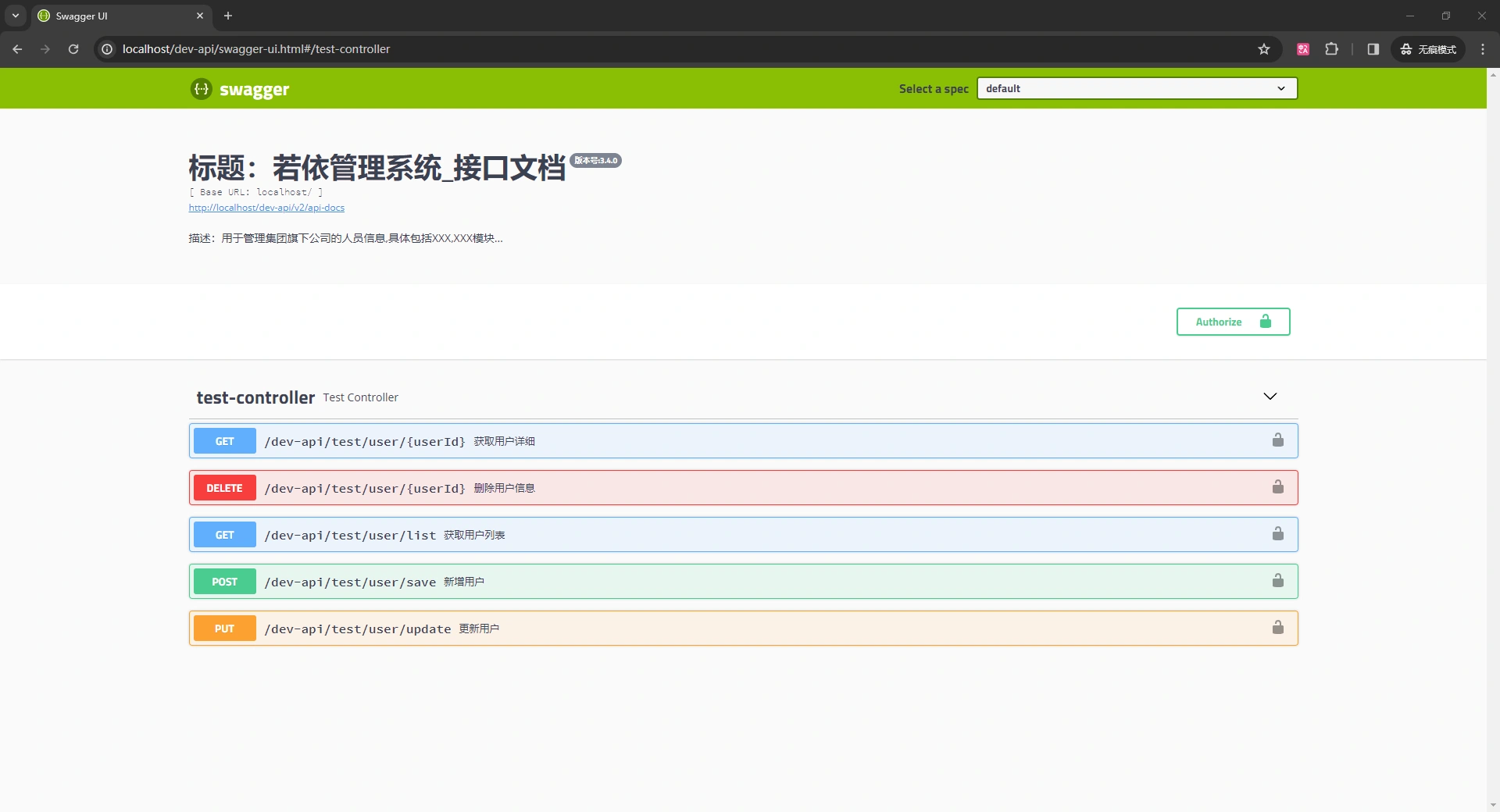The image size is (1500, 812).
Task: Click the lock icon on GET user detail row
Action: 1277,440
